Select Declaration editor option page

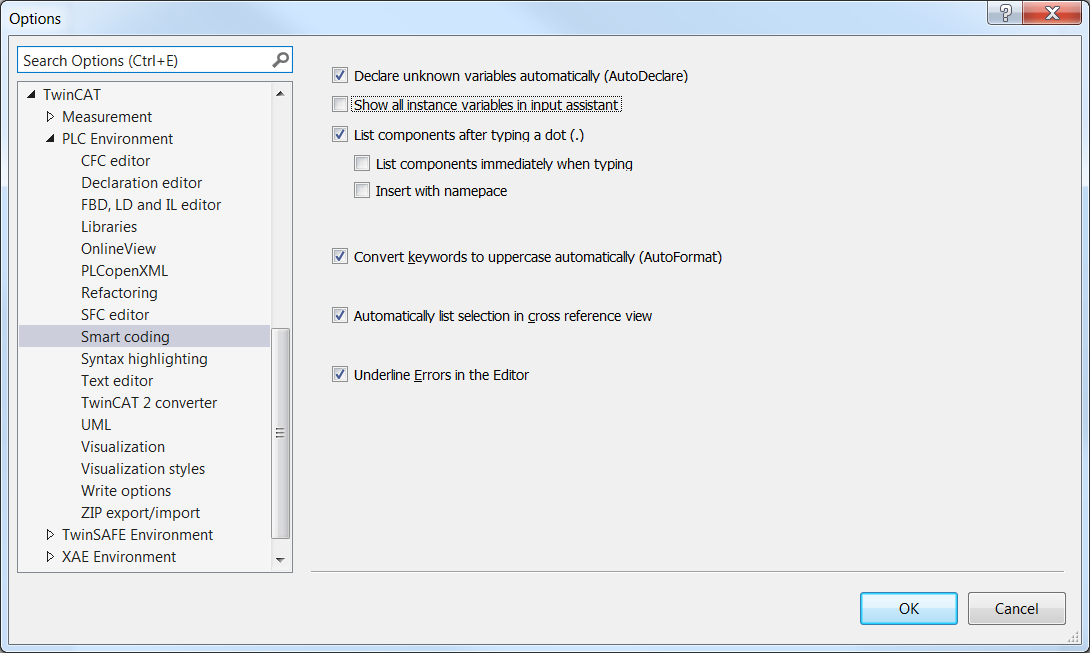tap(141, 183)
